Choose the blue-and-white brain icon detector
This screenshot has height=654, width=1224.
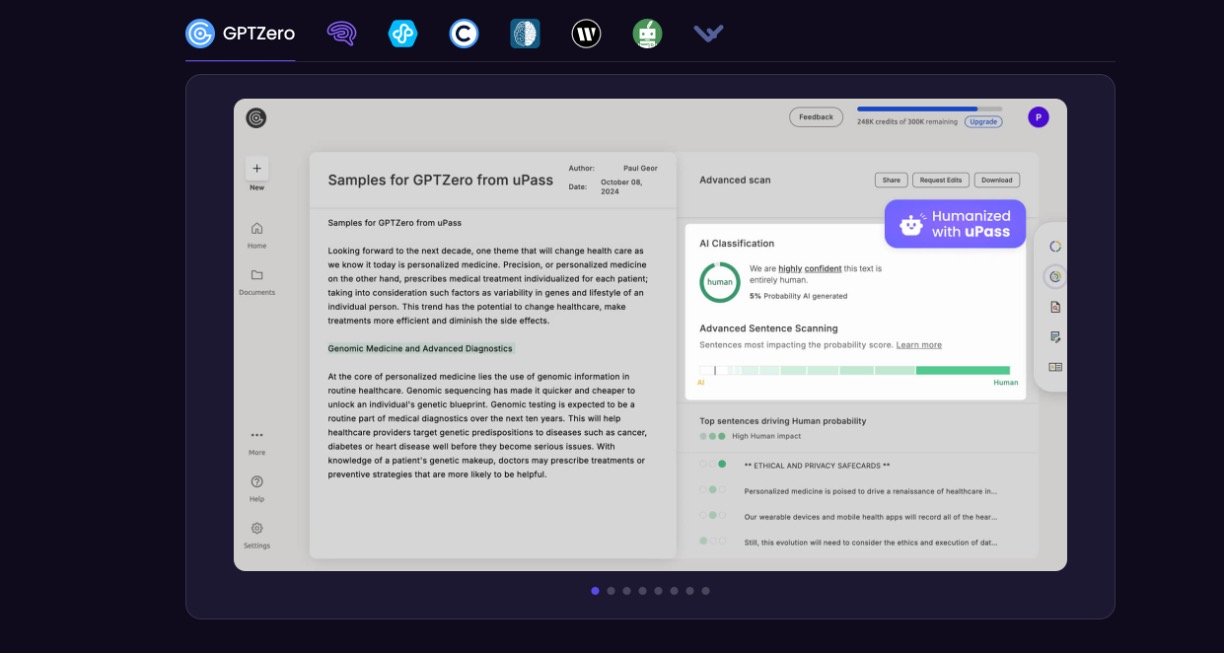tap(525, 34)
